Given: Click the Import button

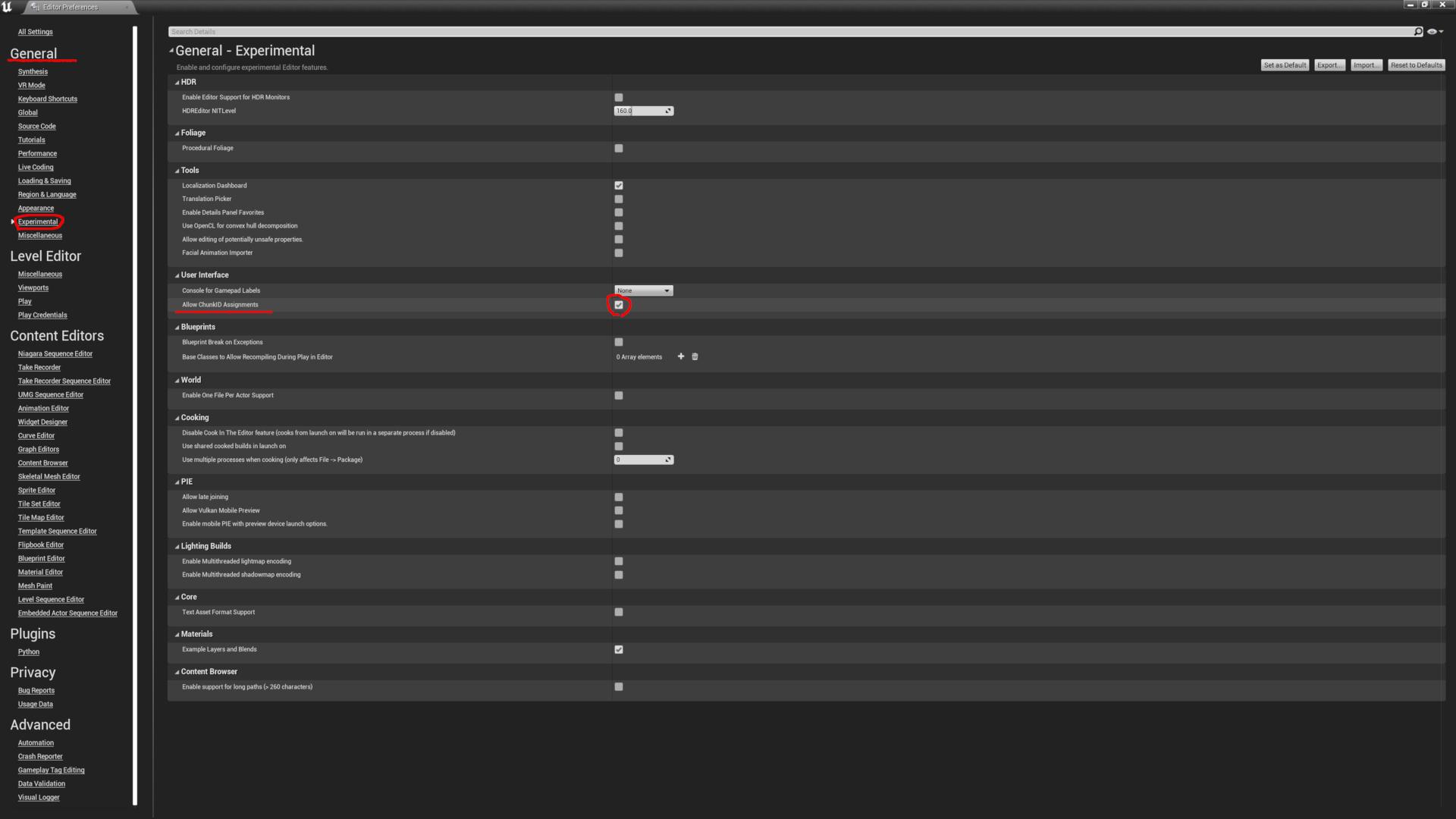Looking at the screenshot, I should (1366, 65).
